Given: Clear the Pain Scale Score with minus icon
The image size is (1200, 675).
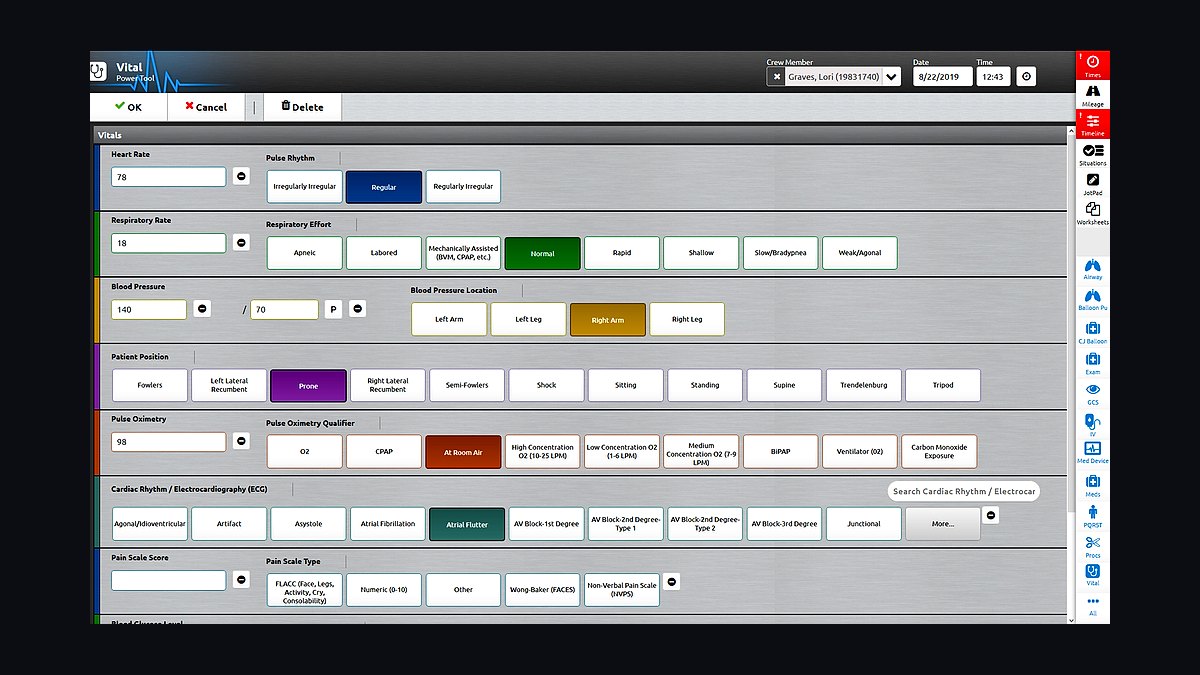Looking at the screenshot, I should [x=241, y=579].
